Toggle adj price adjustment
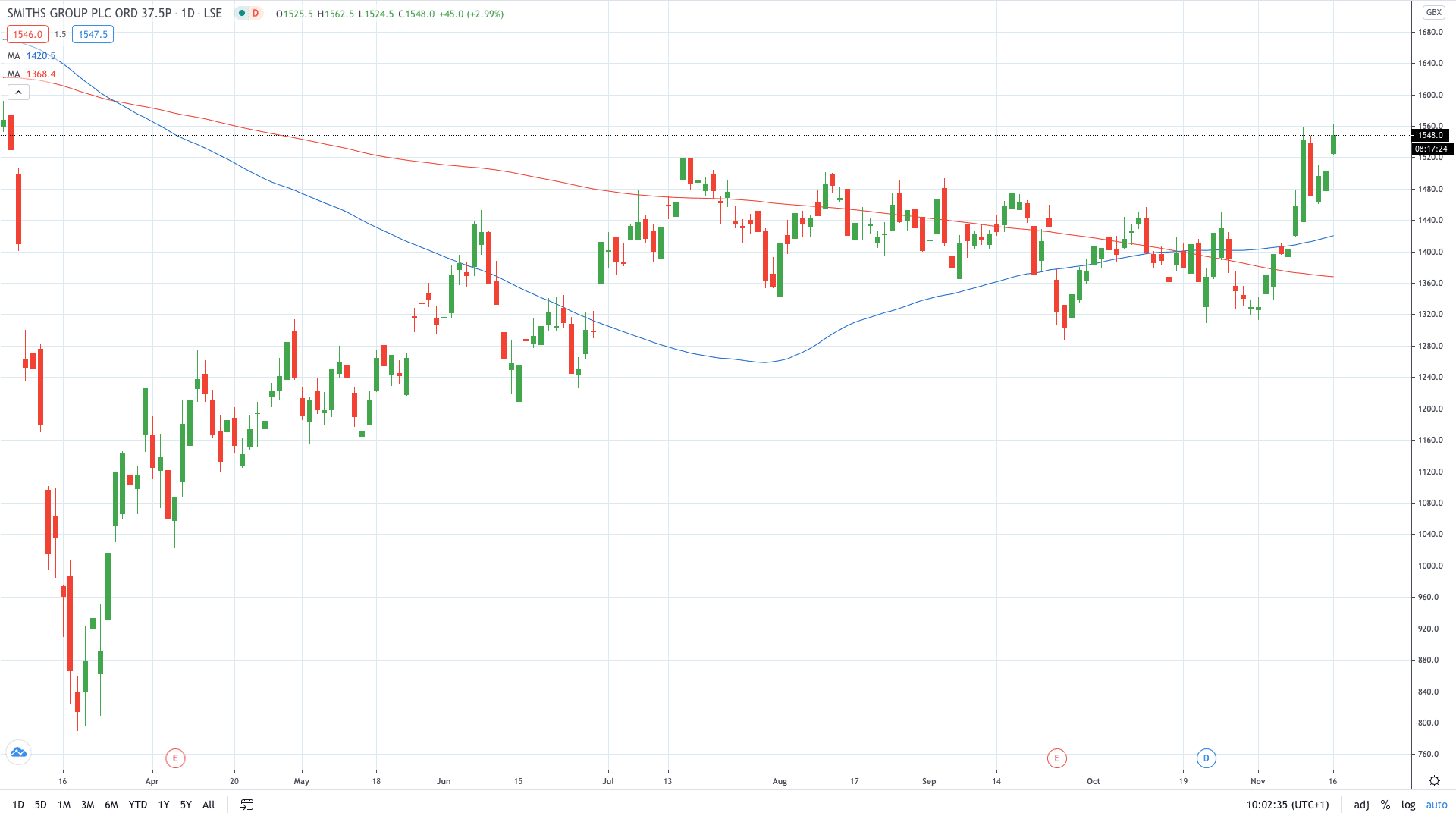 (1362, 805)
